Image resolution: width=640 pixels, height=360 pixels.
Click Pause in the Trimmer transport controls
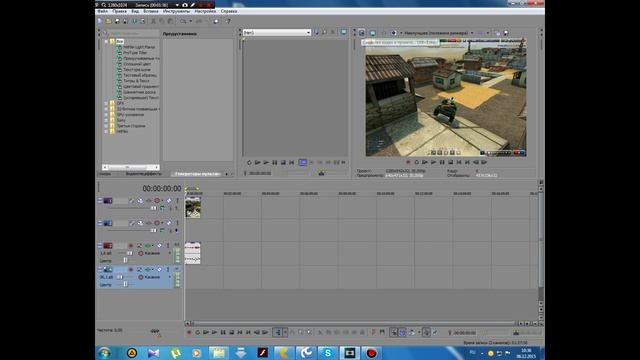(x=275, y=162)
